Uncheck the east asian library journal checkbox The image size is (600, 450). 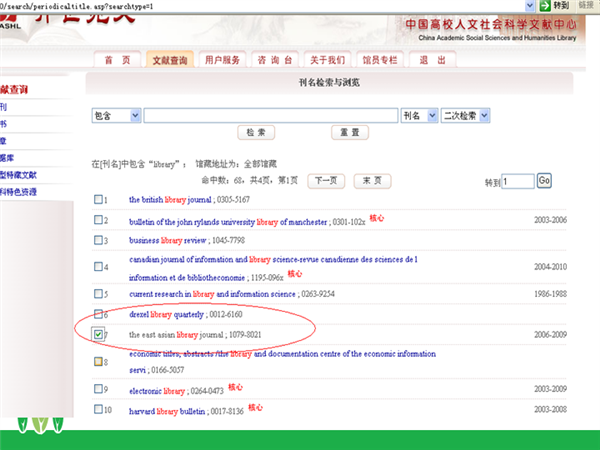(98, 334)
